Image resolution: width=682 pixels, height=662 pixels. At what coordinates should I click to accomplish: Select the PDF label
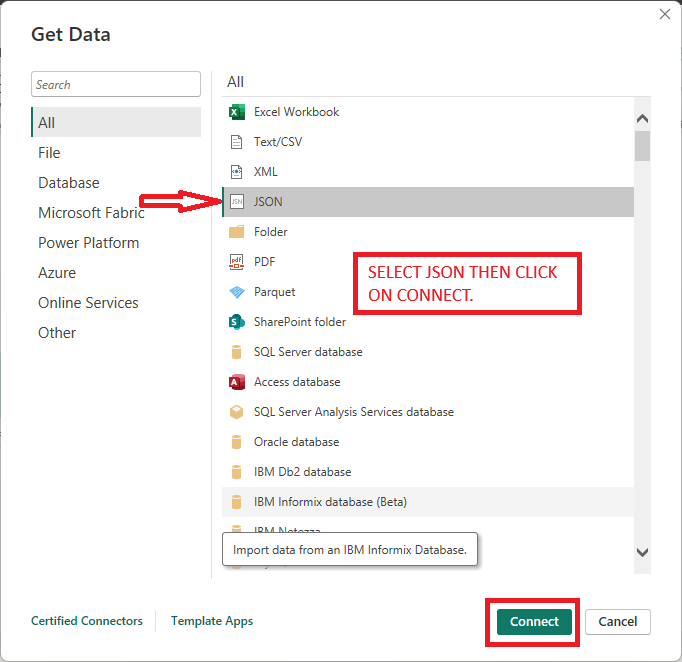(x=264, y=262)
